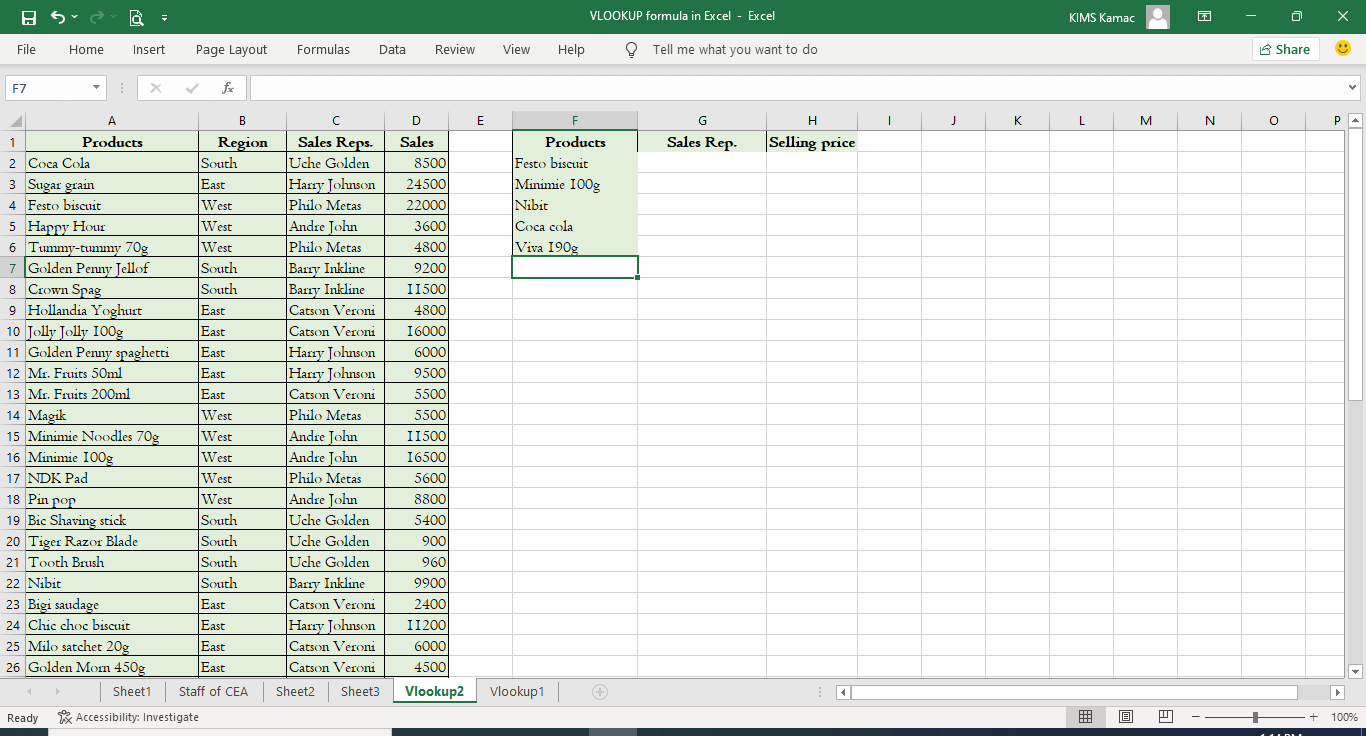Click the Share button

1285,48
